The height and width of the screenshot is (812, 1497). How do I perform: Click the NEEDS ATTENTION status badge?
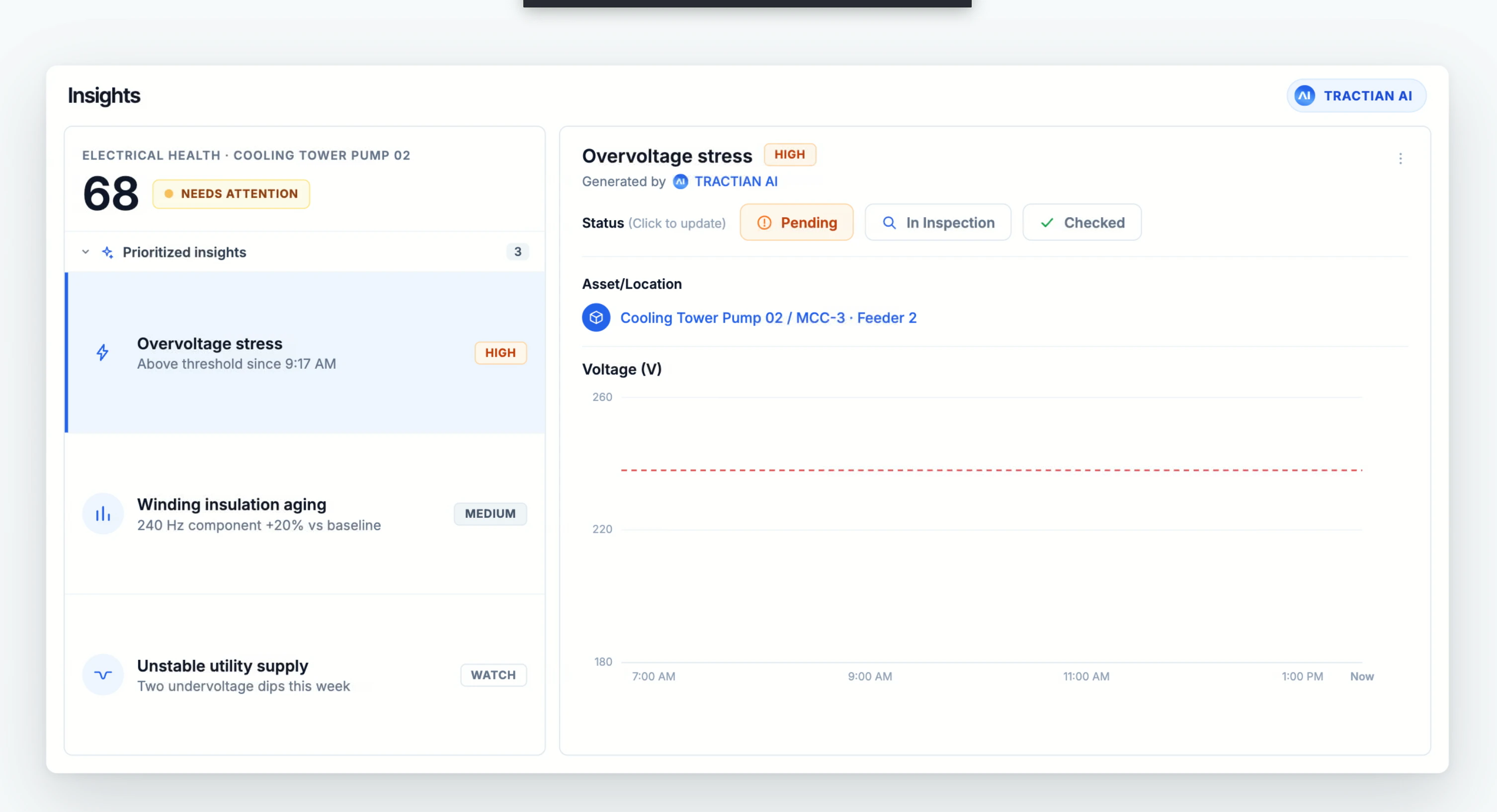tap(231, 193)
